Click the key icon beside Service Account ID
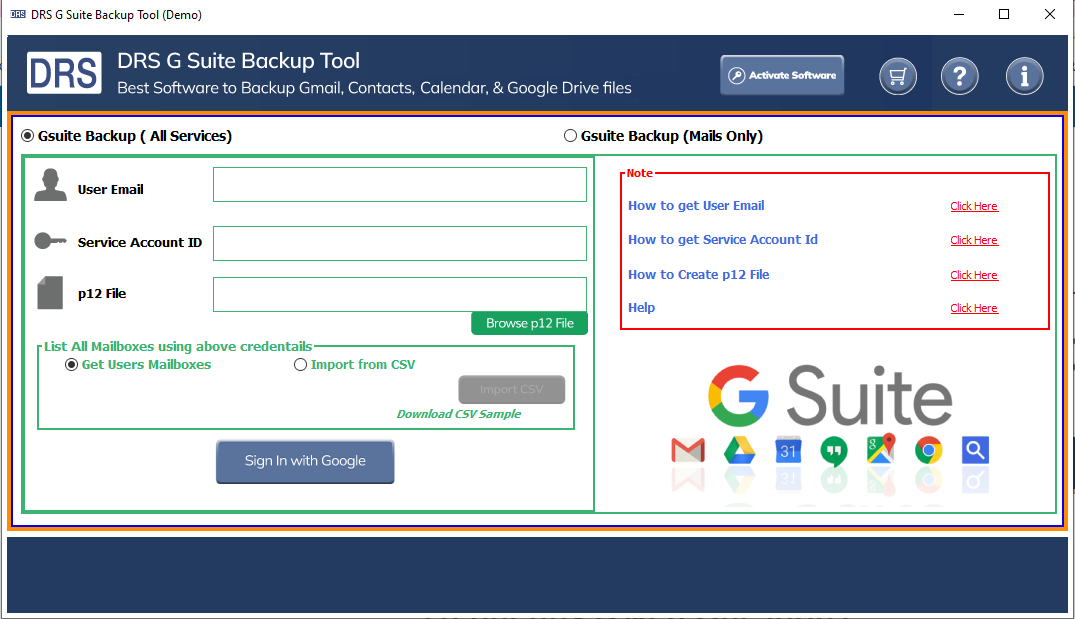 (50, 241)
